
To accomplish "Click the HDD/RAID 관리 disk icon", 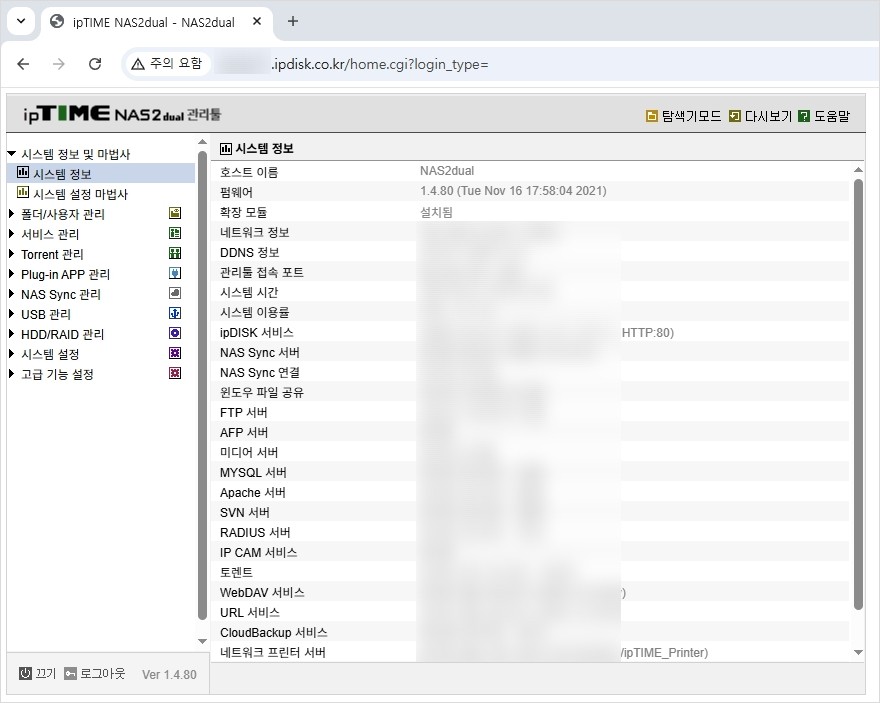I will coord(175,333).
